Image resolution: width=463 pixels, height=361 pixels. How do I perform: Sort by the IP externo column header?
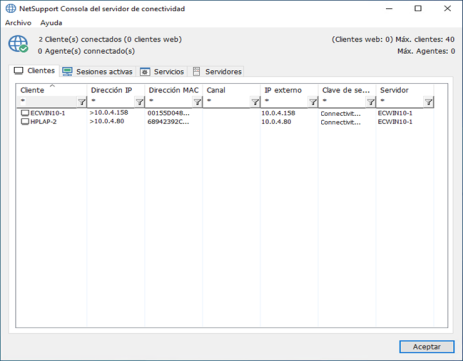(x=289, y=90)
